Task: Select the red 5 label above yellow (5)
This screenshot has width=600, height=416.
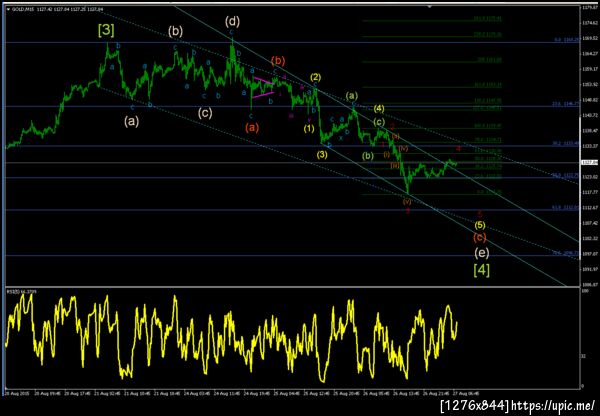Action: pyautogui.click(x=480, y=214)
